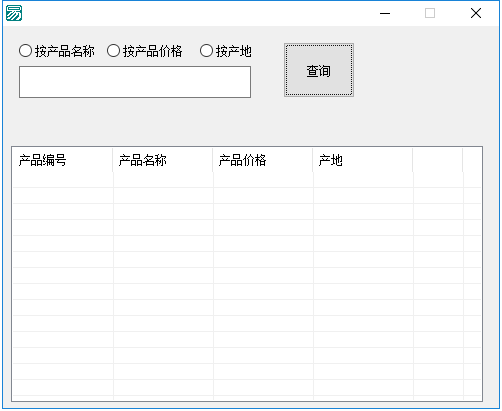Click divider between 产品编号 and 产品名称 headers
The height and width of the screenshot is (411, 502).
pyautogui.click(x=113, y=160)
